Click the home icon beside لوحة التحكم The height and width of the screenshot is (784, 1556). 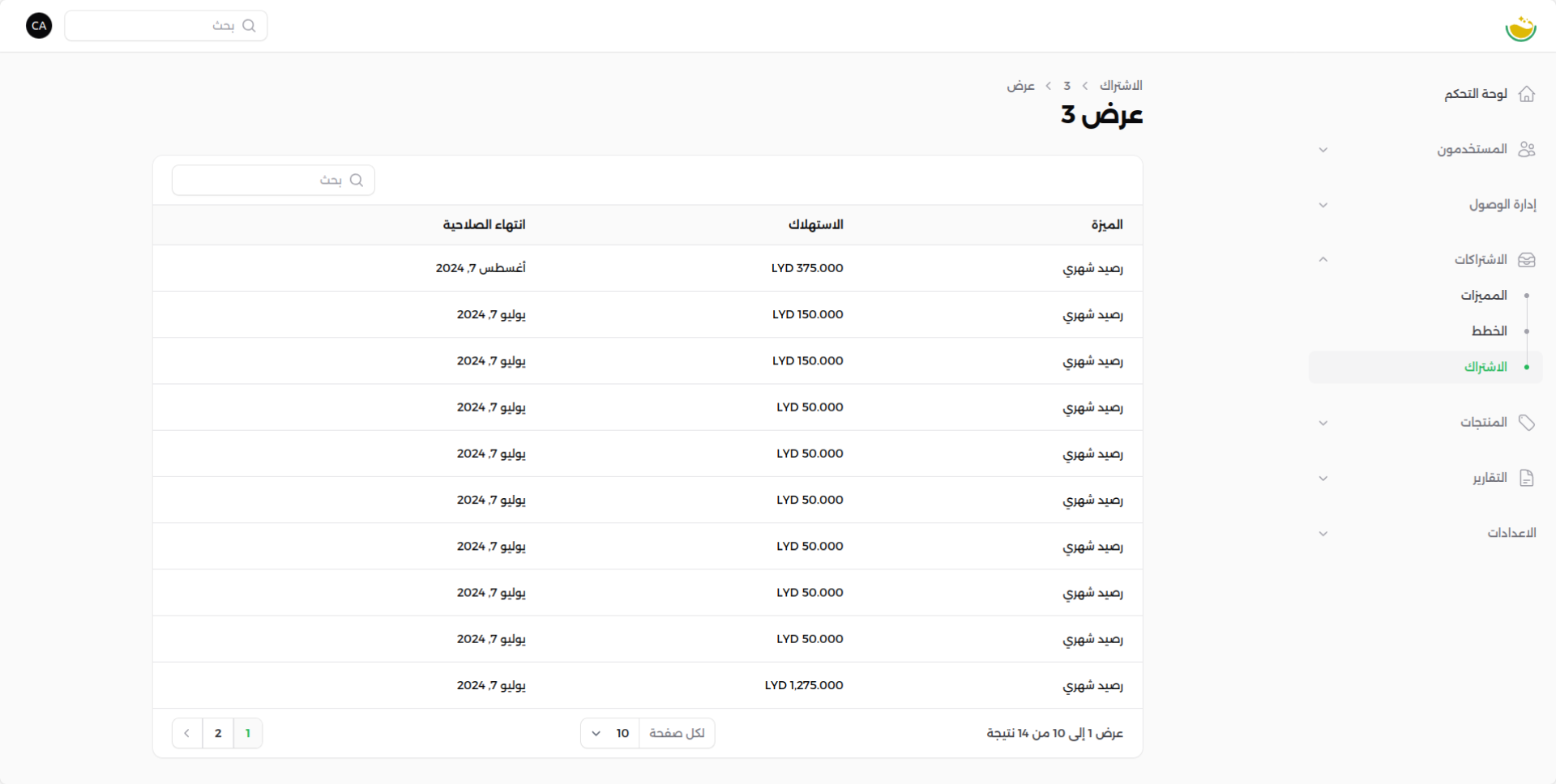[x=1527, y=94]
